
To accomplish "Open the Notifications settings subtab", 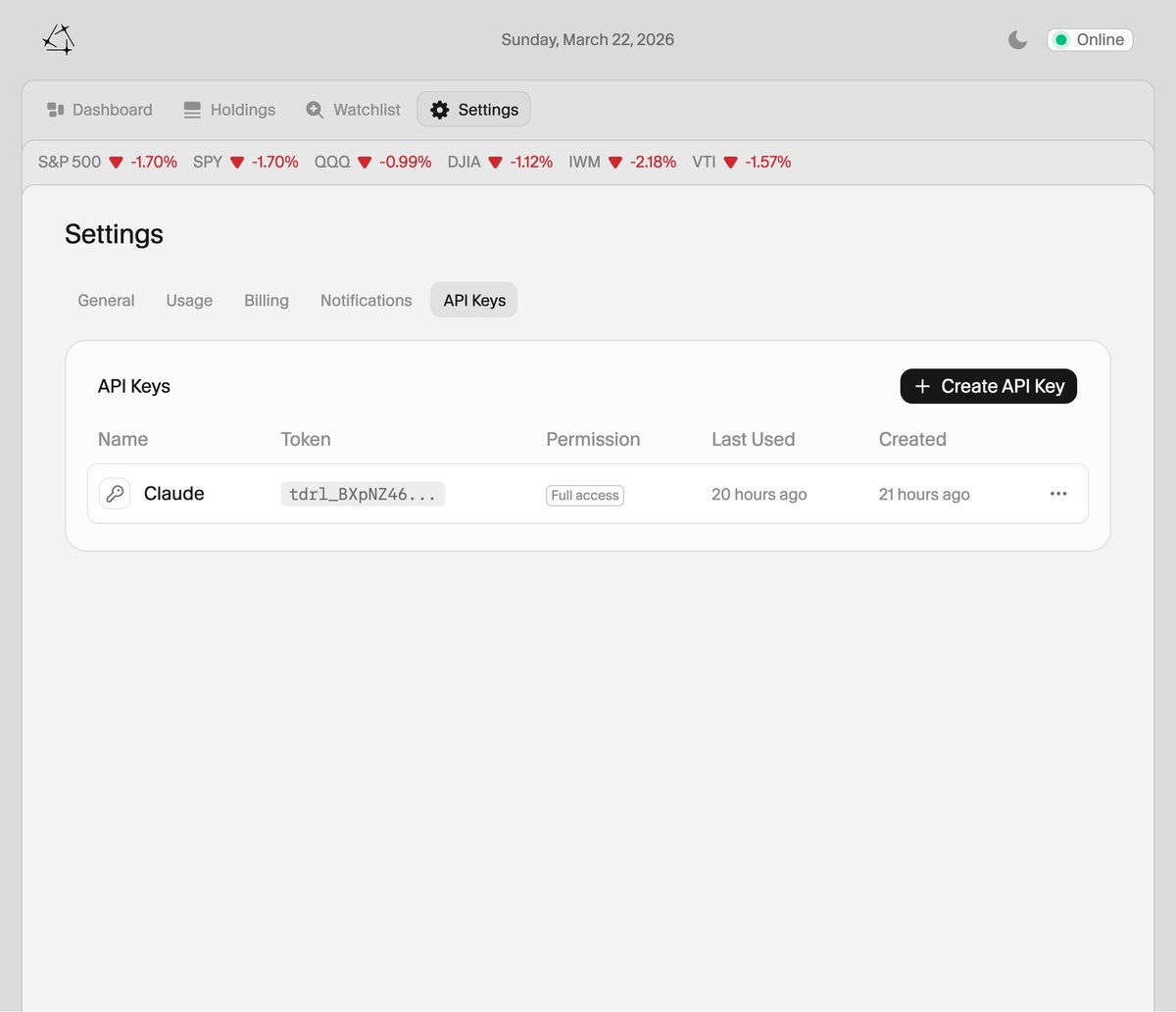I will 367,301.
